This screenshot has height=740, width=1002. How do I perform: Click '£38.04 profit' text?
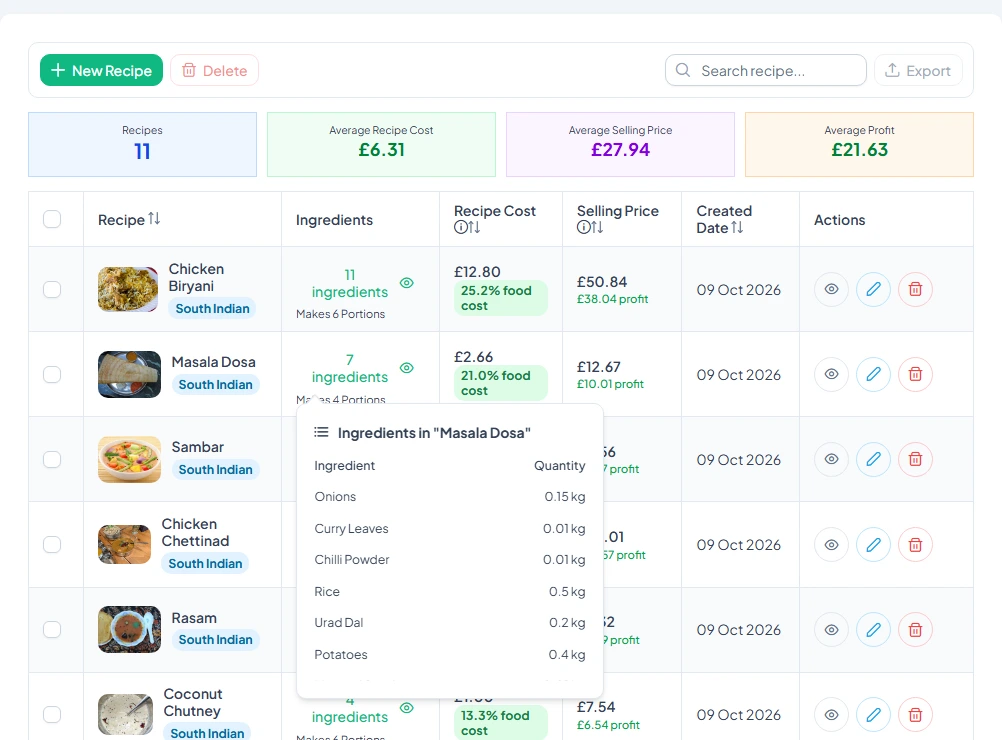[612, 299]
